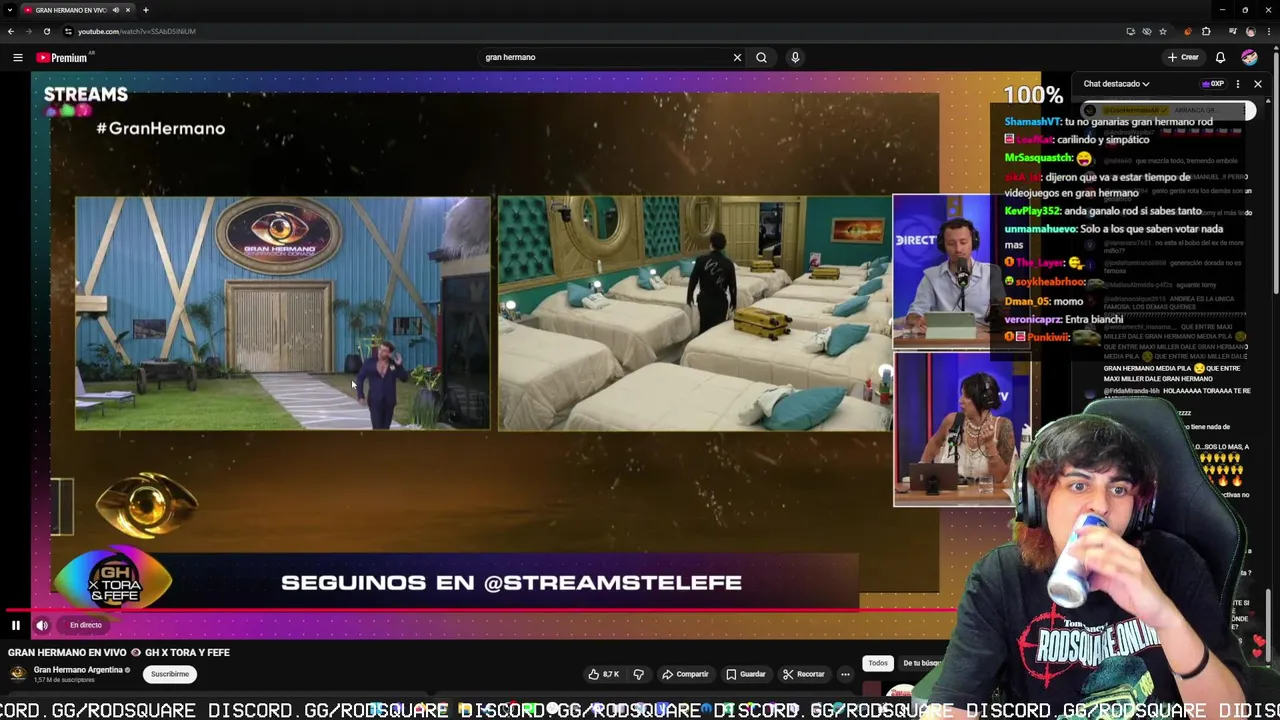Create a clip with Recortar button
The width and height of the screenshot is (1280, 720).
click(804, 674)
